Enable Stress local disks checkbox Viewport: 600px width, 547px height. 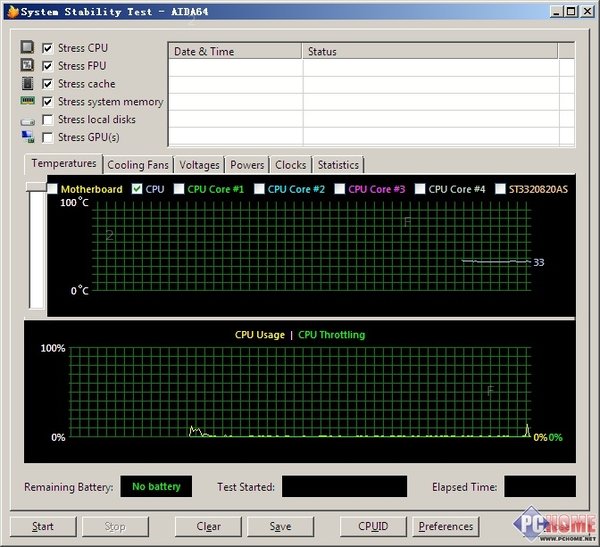(47, 119)
